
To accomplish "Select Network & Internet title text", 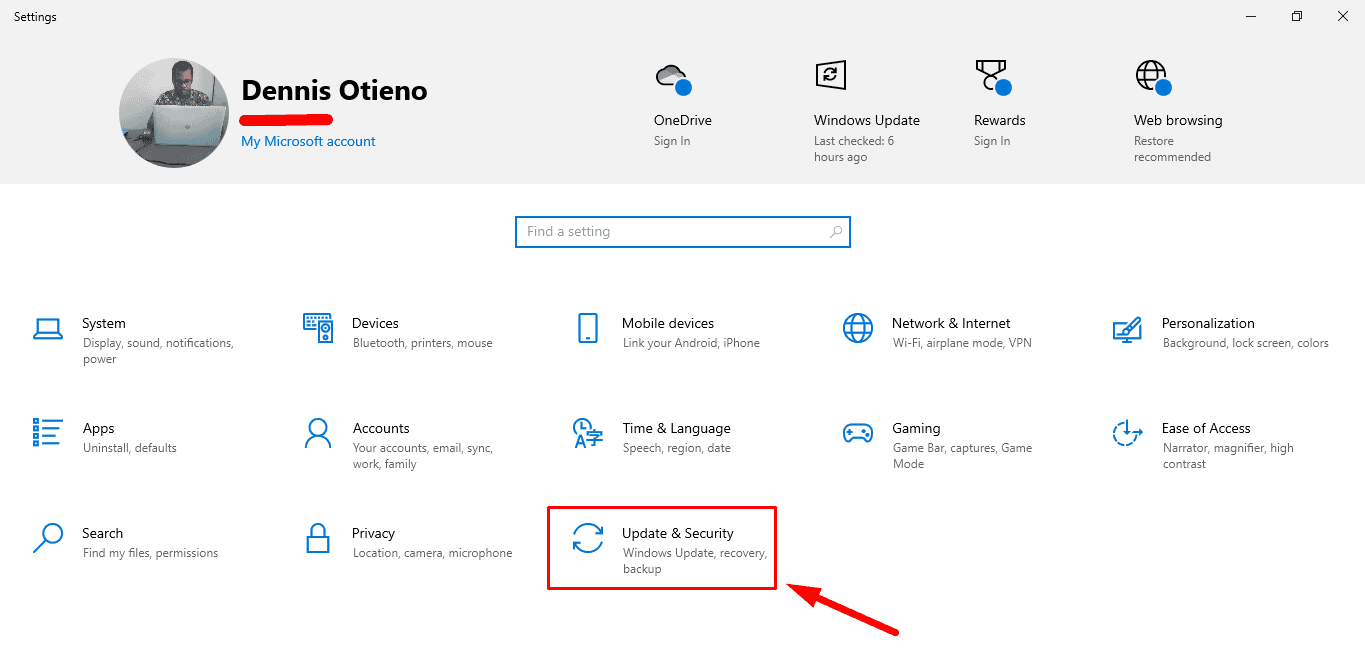I will coord(951,323).
